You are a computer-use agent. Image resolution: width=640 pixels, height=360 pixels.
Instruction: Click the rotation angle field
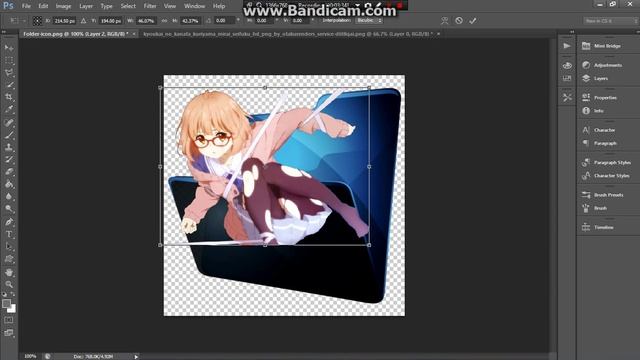pyautogui.click(x=224, y=20)
